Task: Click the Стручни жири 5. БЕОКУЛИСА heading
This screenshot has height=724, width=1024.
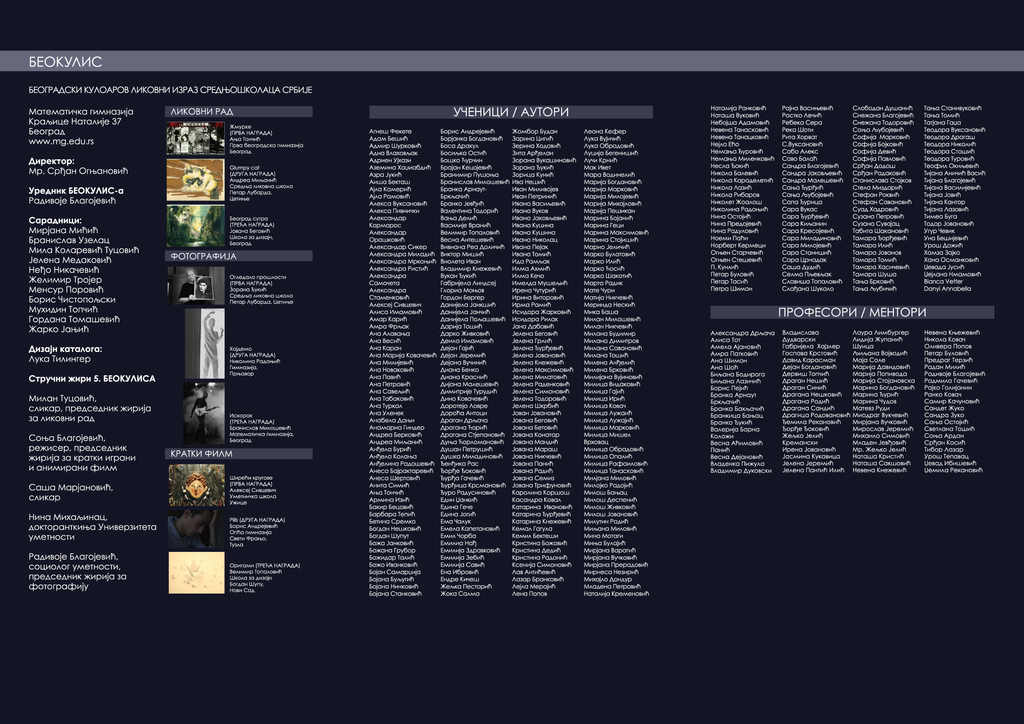Action: tap(92, 379)
